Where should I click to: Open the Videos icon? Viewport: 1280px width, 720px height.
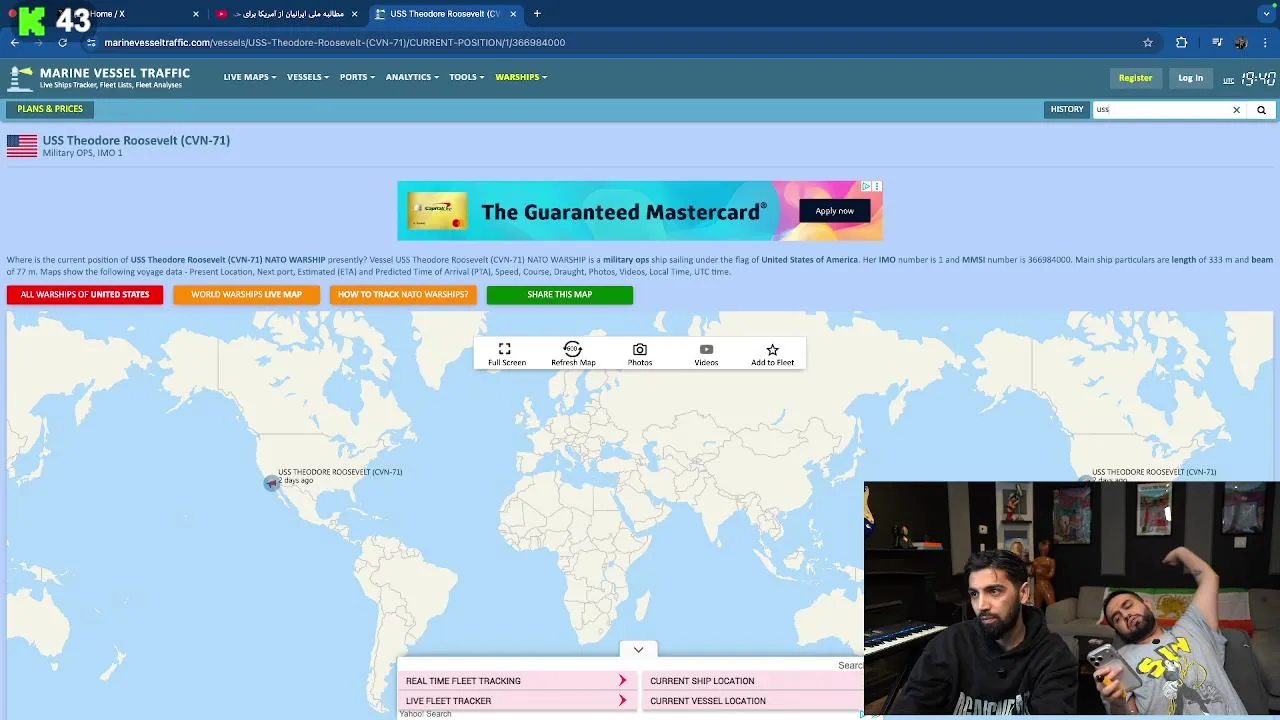point(706,349)
